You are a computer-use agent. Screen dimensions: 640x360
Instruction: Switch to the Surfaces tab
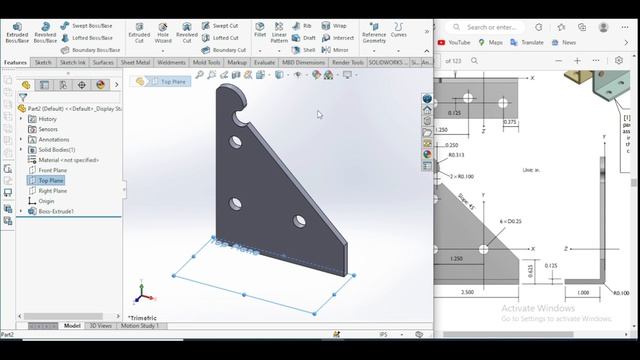pos(103,62)
